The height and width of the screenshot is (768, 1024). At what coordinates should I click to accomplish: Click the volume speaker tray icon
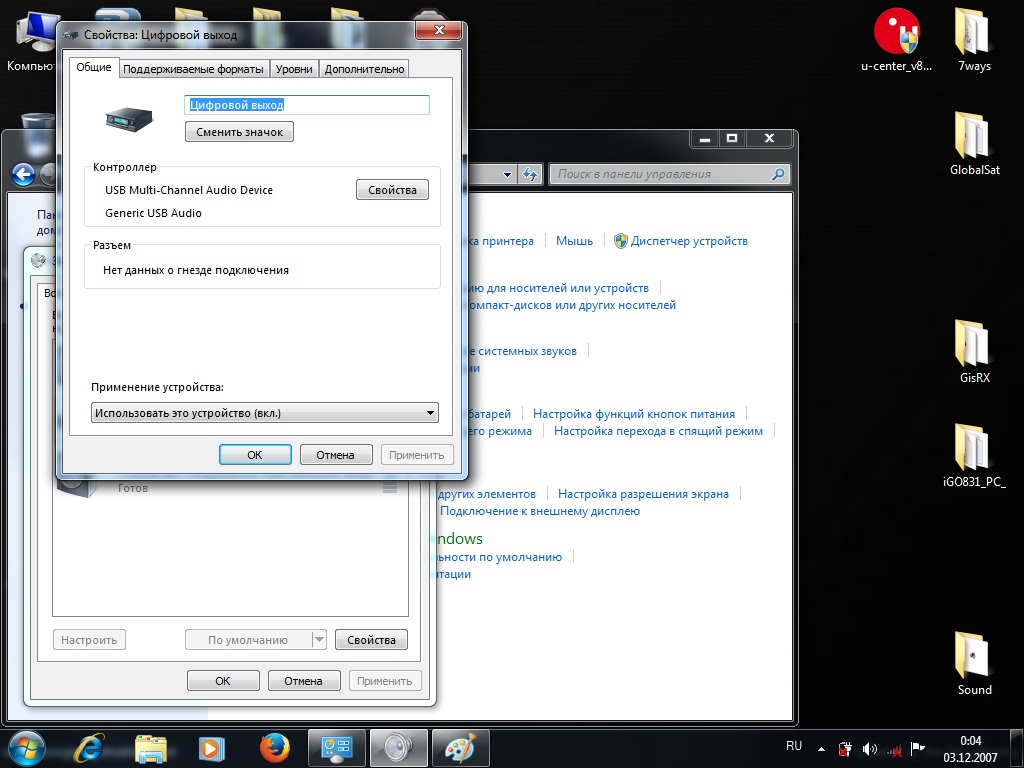[869, 748]
